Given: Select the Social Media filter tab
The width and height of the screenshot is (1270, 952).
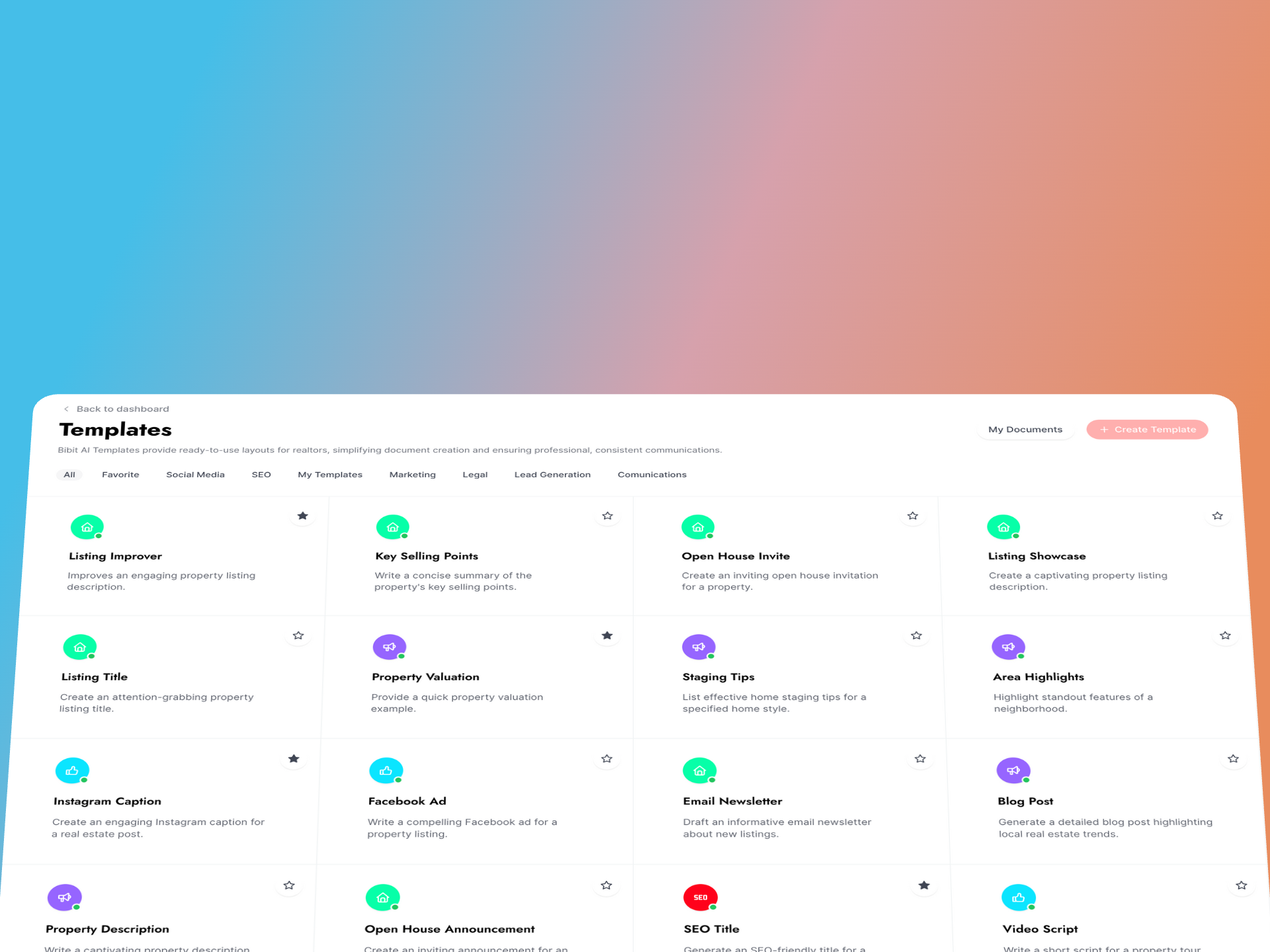Looking at the screenshot, I should 196,474.
